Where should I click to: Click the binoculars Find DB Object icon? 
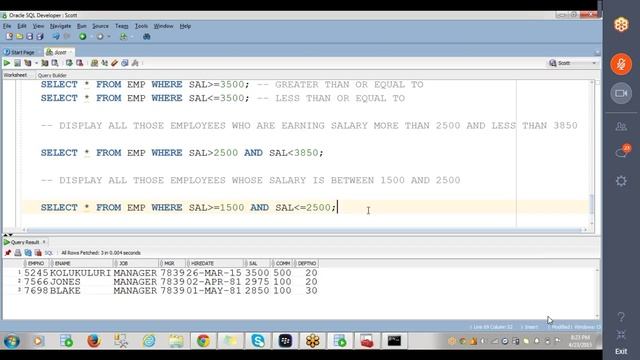tap(147, 36)
